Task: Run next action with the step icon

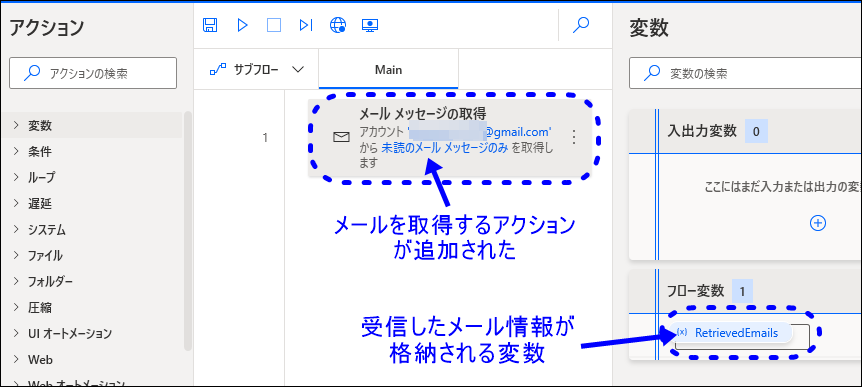Action: coord(306,25)
